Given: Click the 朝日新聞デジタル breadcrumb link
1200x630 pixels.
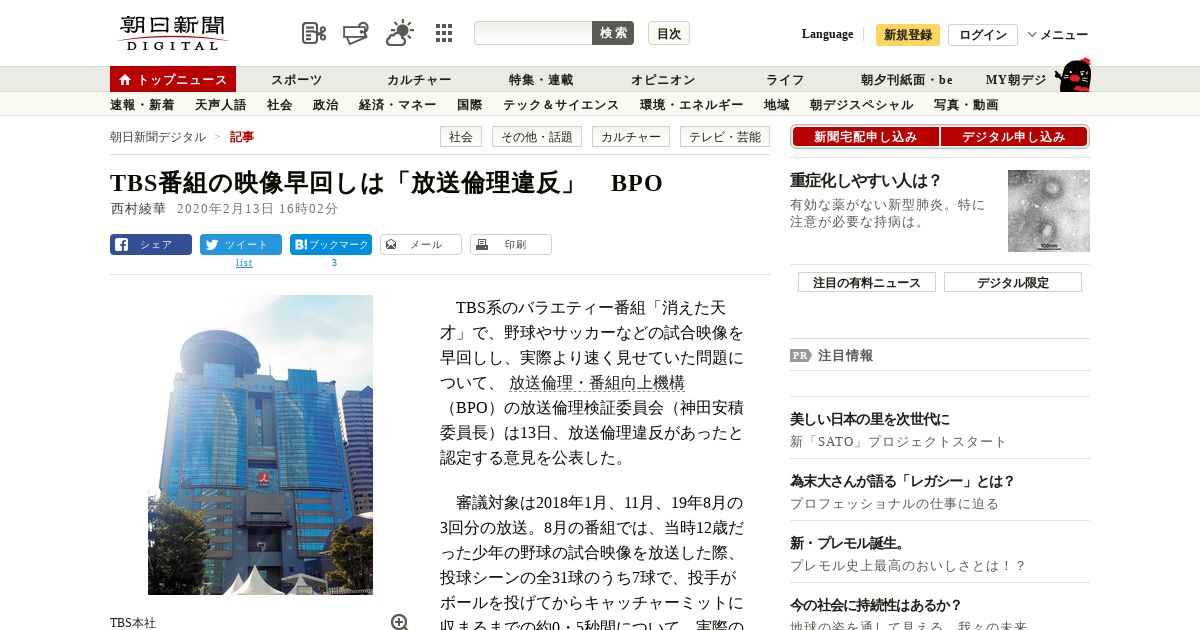Looking at the screenshot, I should pyautogui.click(x=158, y=137).
